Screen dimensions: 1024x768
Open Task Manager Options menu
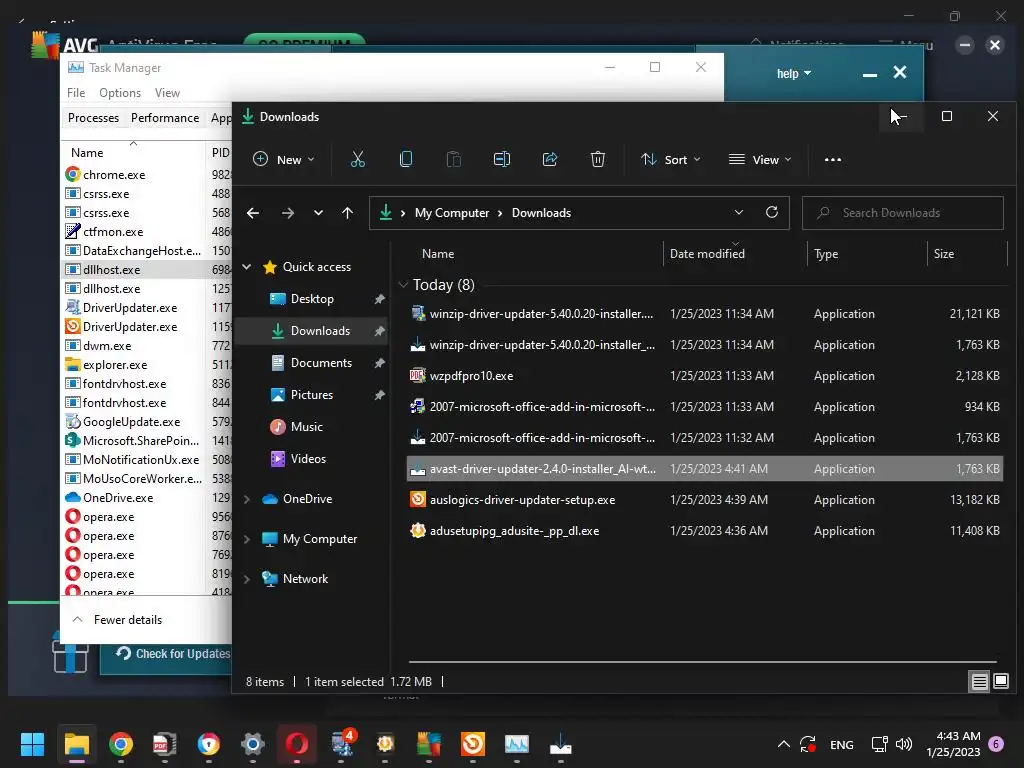pyautogui.click(x=120, y=93)
